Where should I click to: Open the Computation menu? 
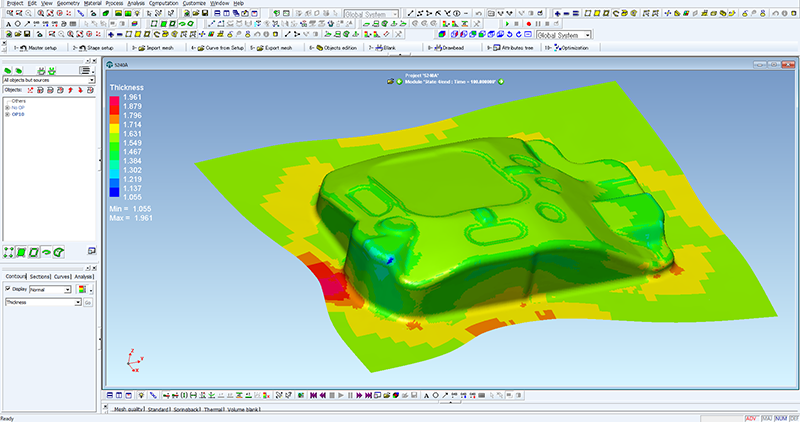[x=163, y=4]
